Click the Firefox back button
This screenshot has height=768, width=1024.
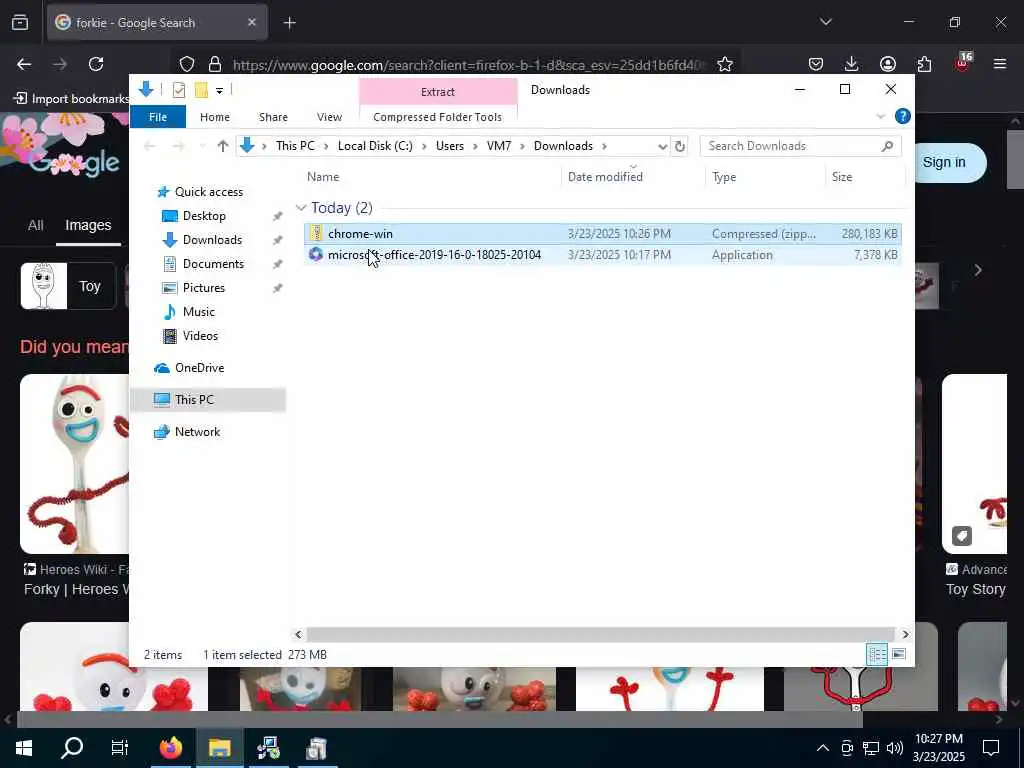(24, 64)
